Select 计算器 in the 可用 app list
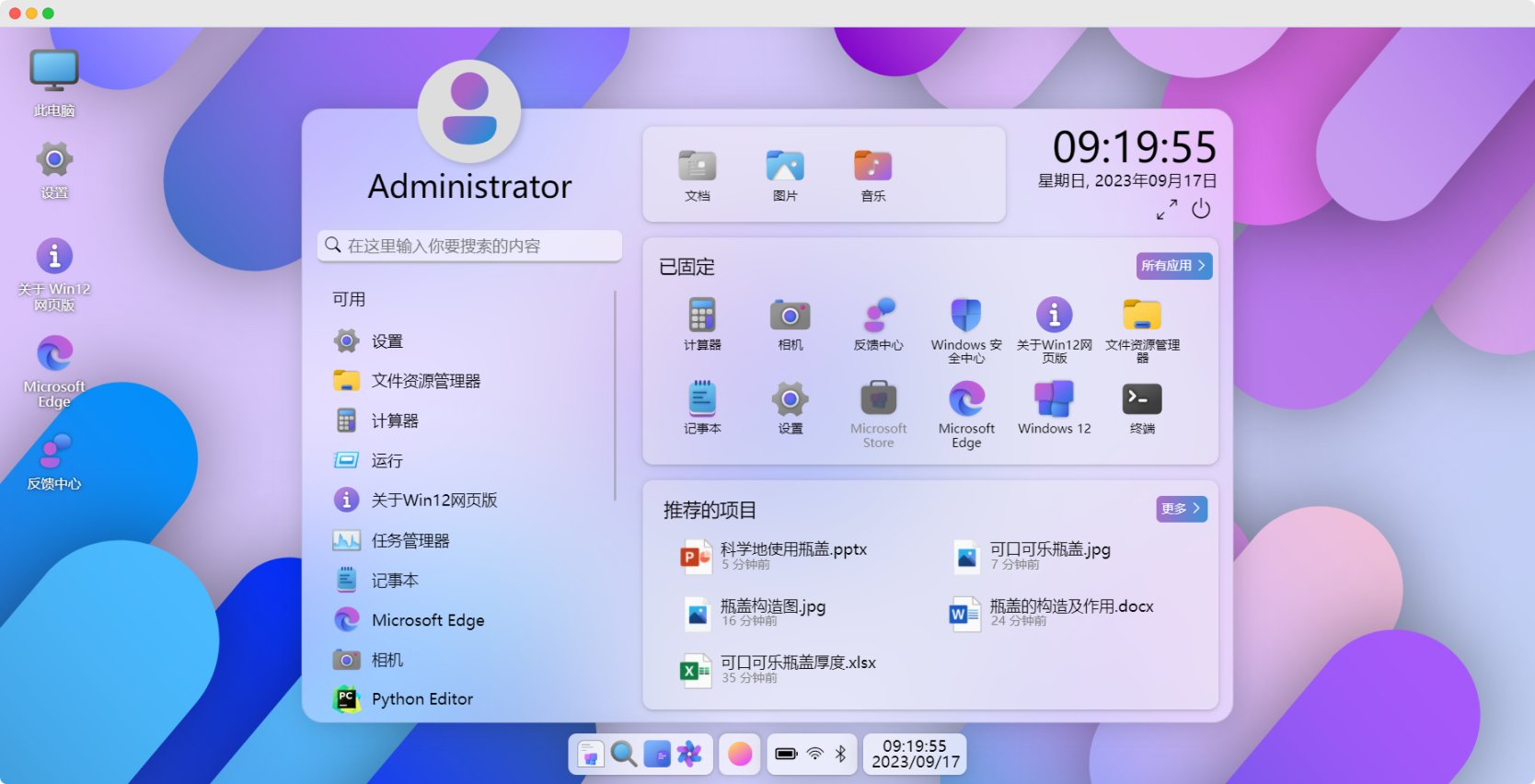The image size is (1535, 784). pyautogui.click(x=469, y=421)
